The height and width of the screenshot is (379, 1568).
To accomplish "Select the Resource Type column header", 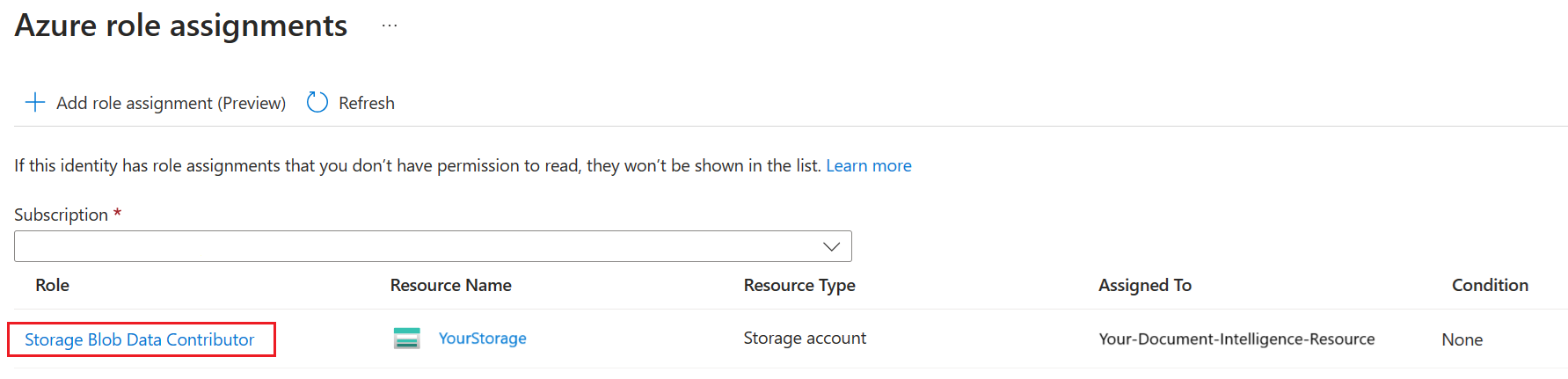I will click(x=799, y=285).
